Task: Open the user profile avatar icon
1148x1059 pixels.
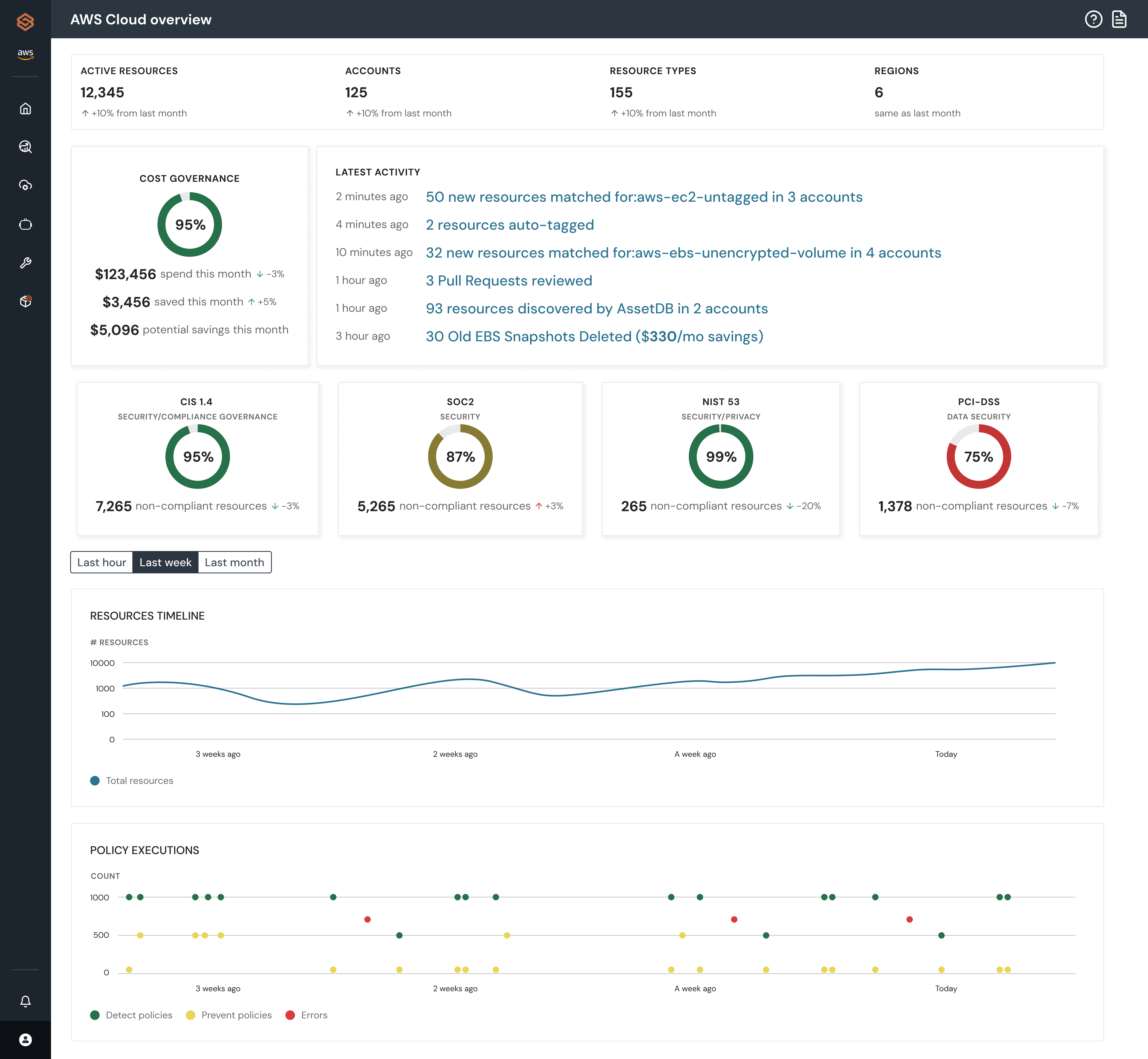Action: [x=25, y=1039]
